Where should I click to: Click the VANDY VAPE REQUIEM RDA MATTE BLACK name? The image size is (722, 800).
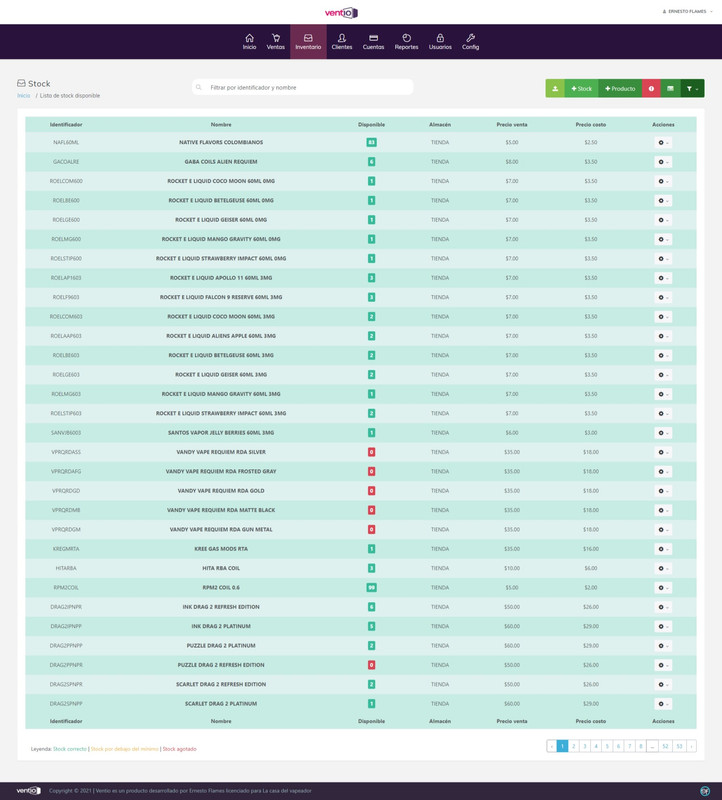pos(221,510)
